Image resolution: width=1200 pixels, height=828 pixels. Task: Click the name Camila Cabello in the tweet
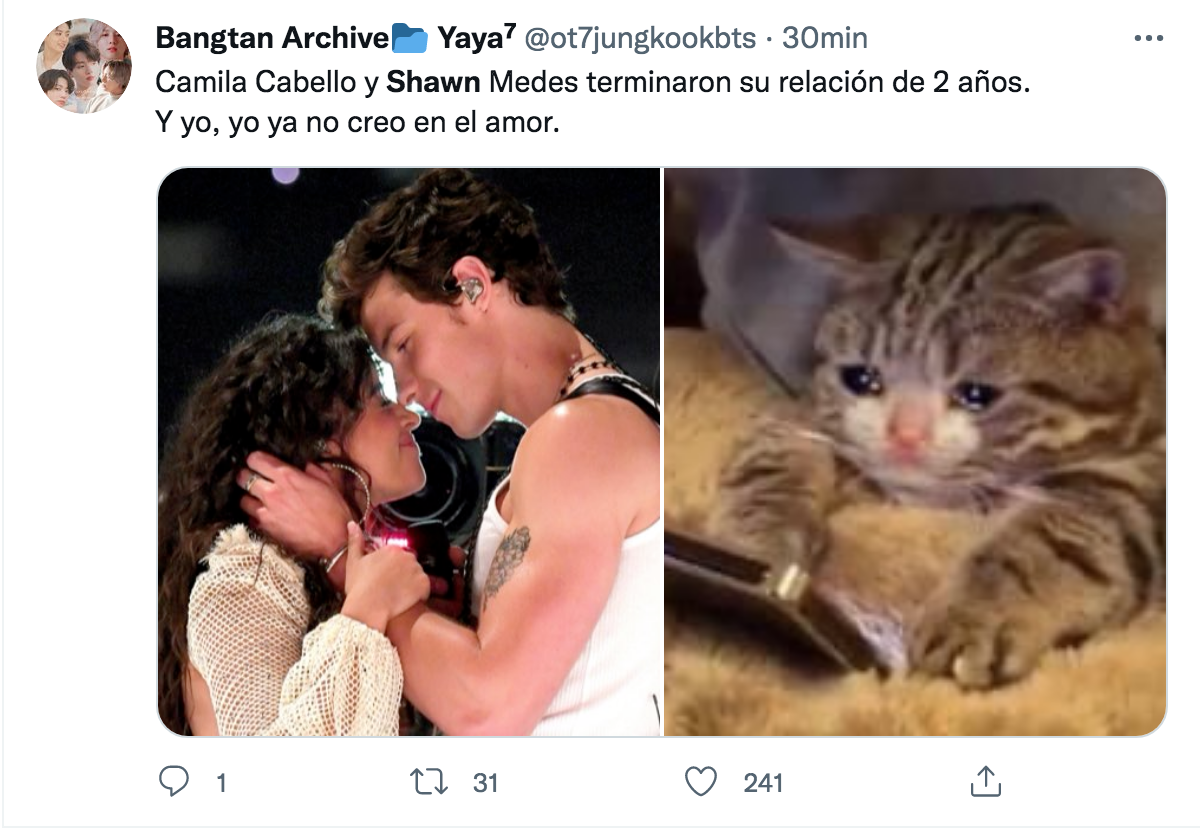coord(252,82)
